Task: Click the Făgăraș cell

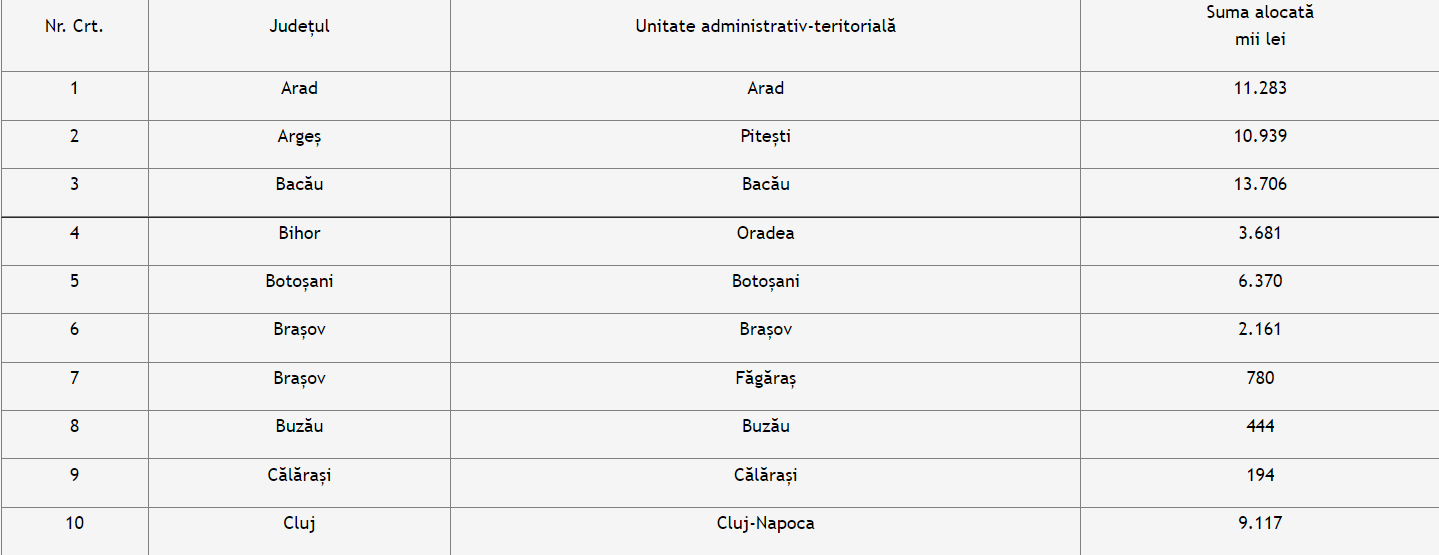Action: tap(765, 378)
